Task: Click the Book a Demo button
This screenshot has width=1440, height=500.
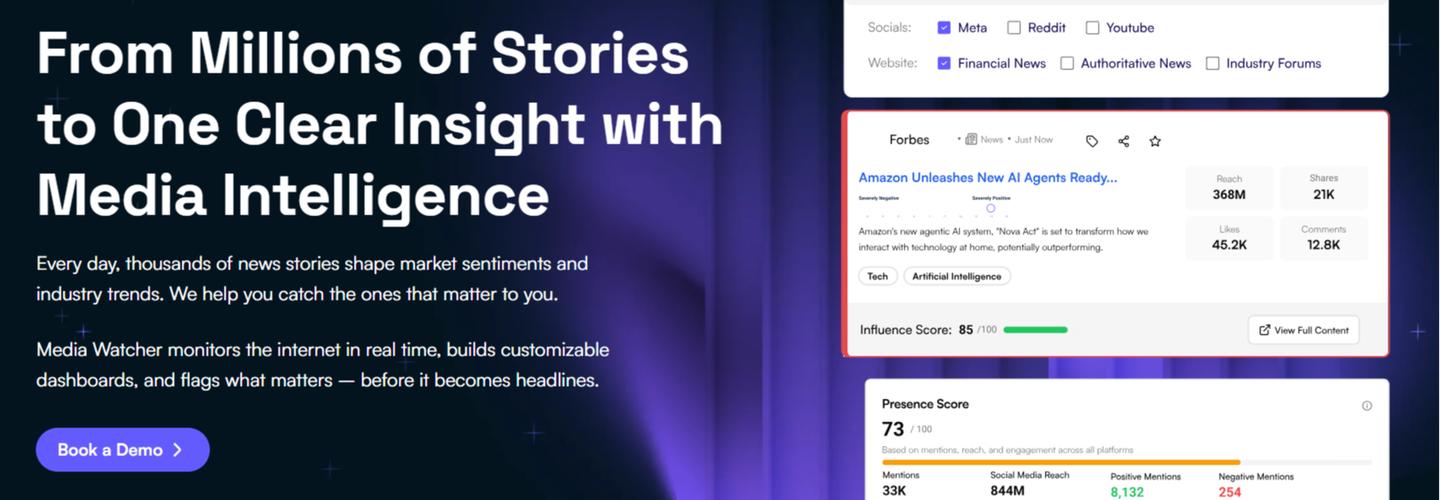Action: [122, 450]
